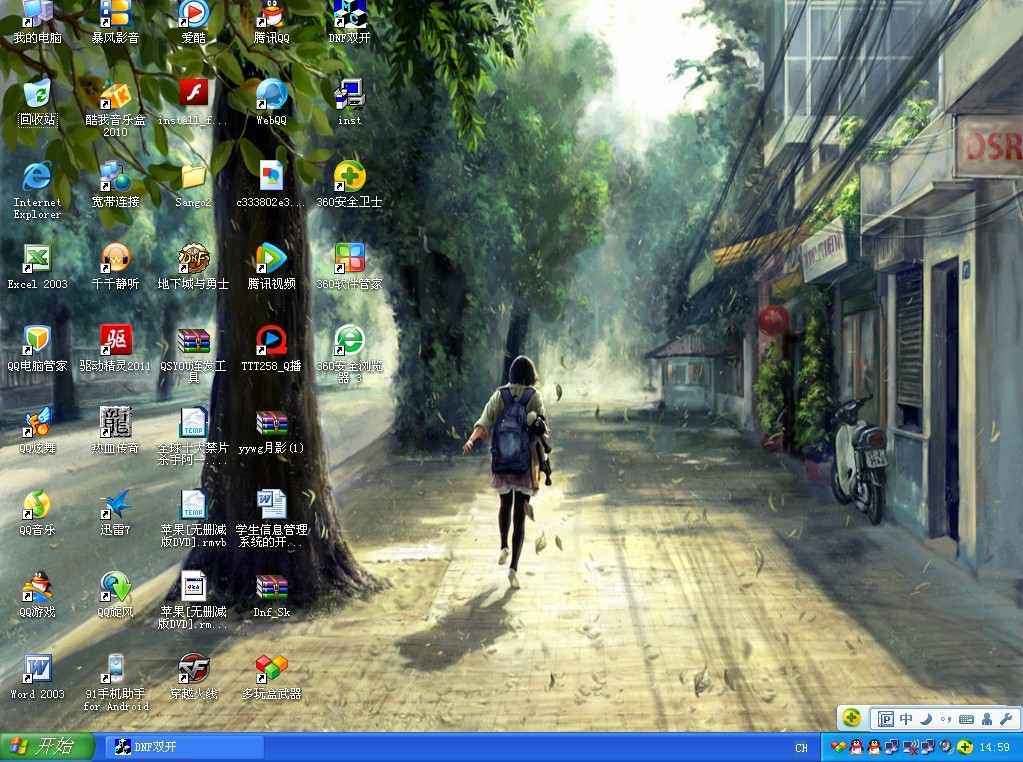The width and height of the screenshot is (1023, 762).
Task: Select Dnf_Sk archive file
Action: pos(271,595)
